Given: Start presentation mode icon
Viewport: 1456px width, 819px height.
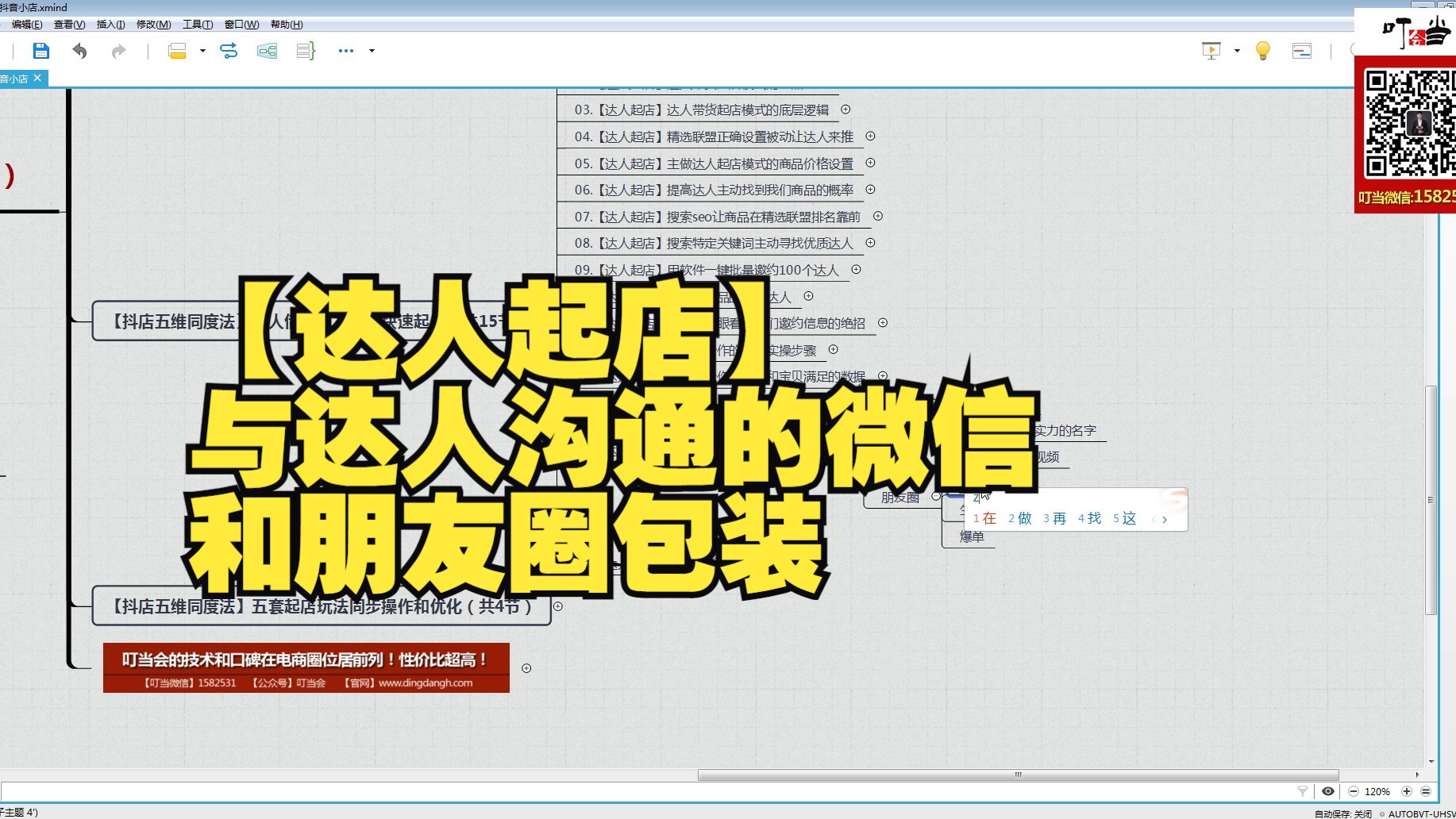Looking at the screenshot, I should (x=1211, y=51).
